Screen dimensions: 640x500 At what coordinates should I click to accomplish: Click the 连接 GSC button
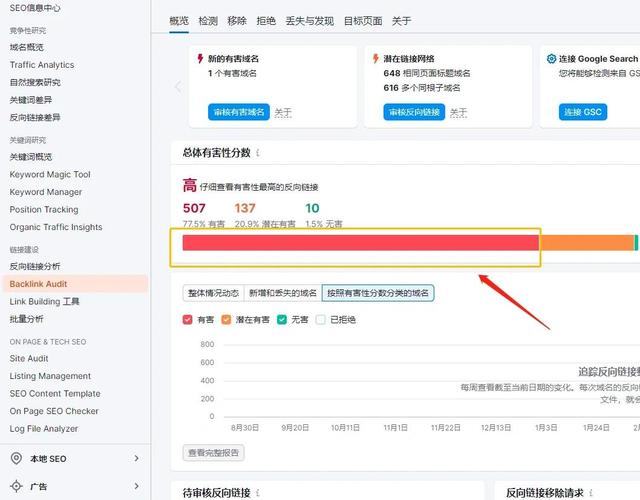[x=583, y=112]
